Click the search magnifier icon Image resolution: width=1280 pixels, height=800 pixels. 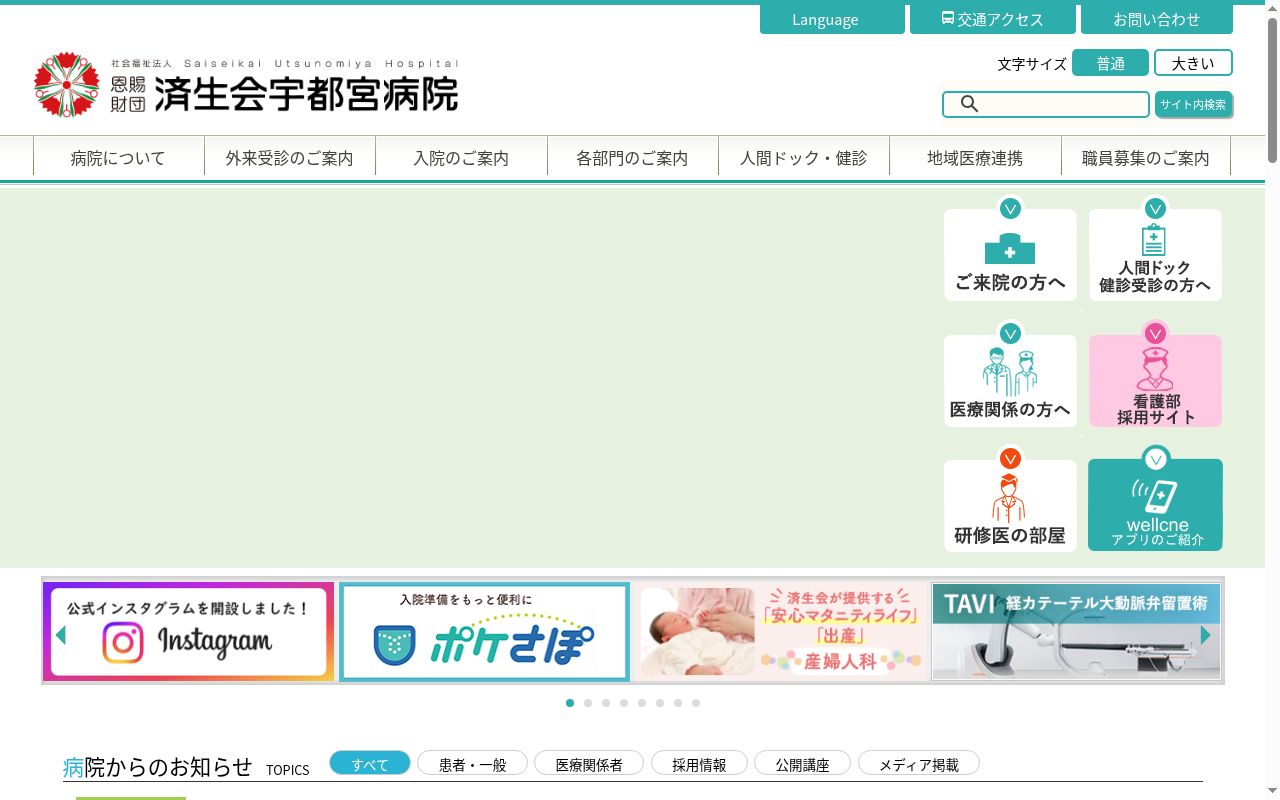[x=969, y=104]
